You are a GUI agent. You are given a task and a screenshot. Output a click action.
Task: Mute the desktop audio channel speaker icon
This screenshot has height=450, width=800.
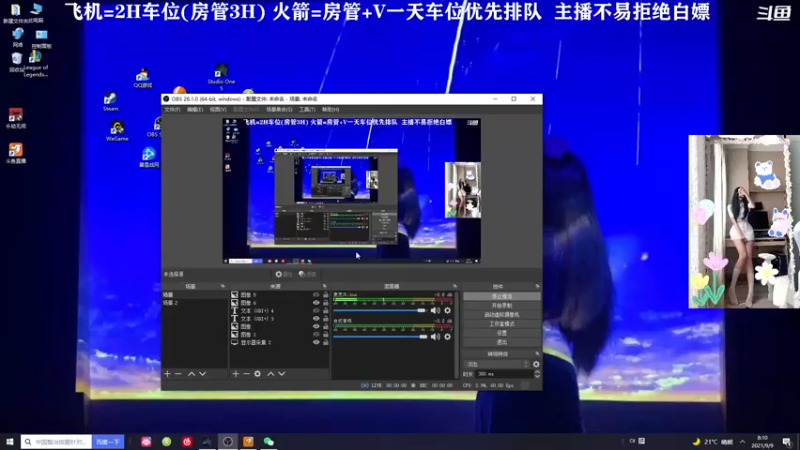pyautogui.click(x=435, y=337)
